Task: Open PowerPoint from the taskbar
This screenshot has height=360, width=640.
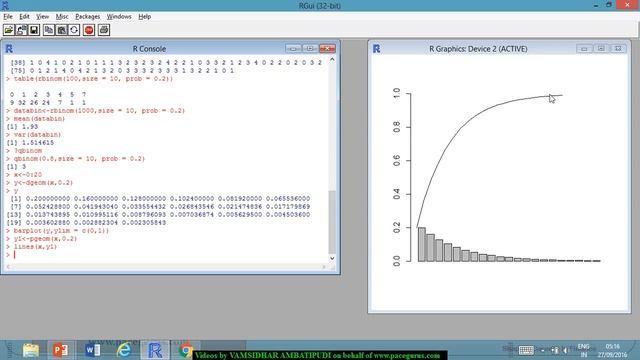Action: [x=61, y=350]
